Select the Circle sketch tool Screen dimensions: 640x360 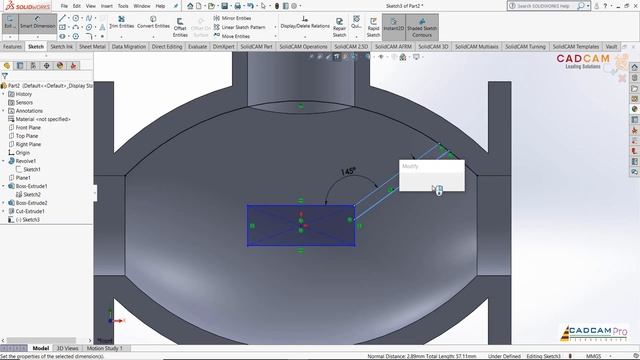coord(76,18)
